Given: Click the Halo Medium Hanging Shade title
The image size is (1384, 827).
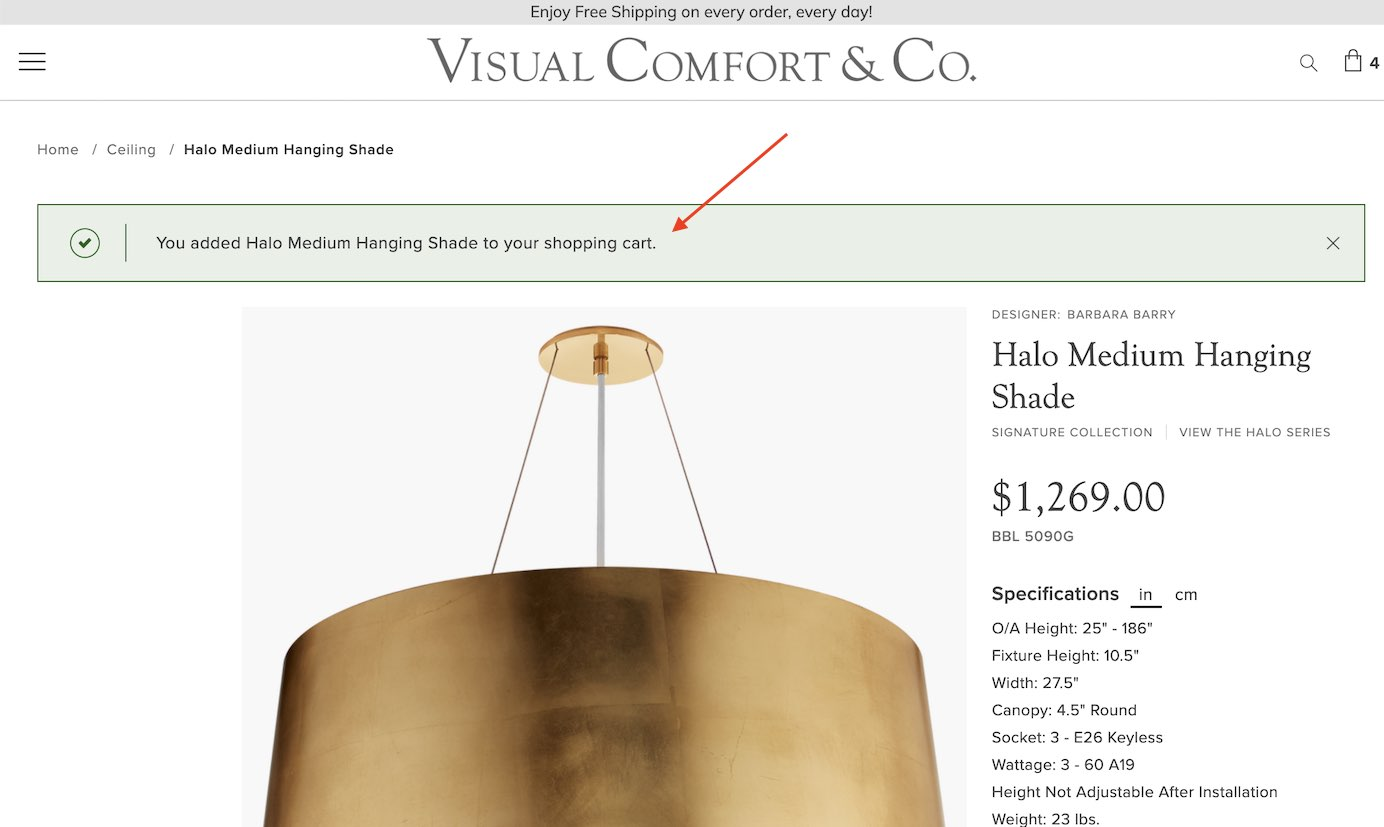Looking at the screenshot, I should [1151, 375].
